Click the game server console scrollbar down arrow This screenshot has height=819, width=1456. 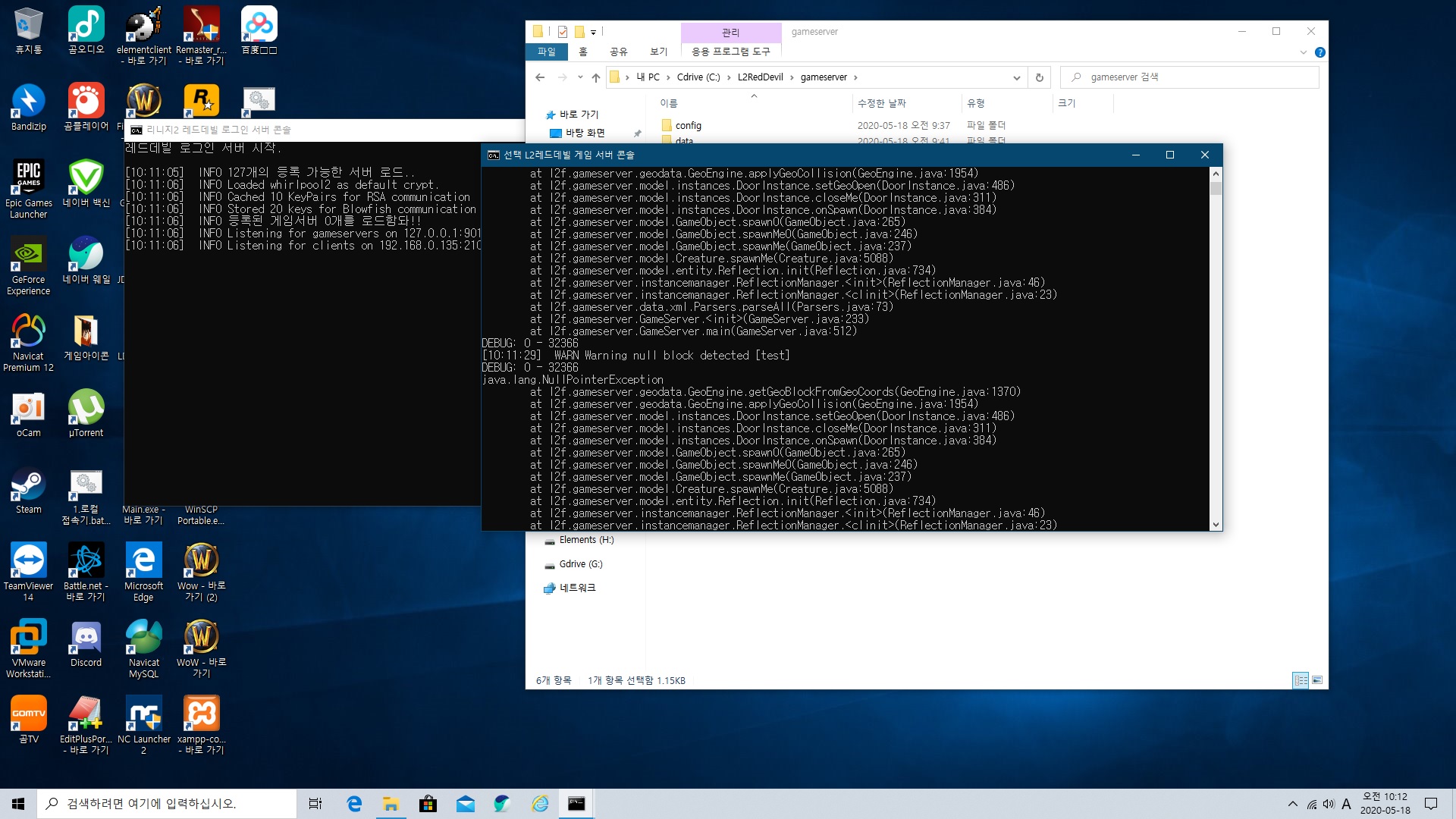point(1216,525)
